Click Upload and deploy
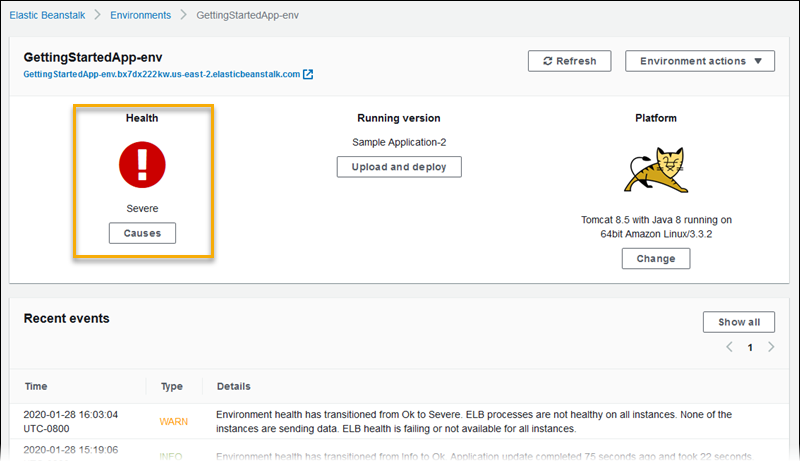This screenshot has height=462, width=800. [x=399, y=166]
